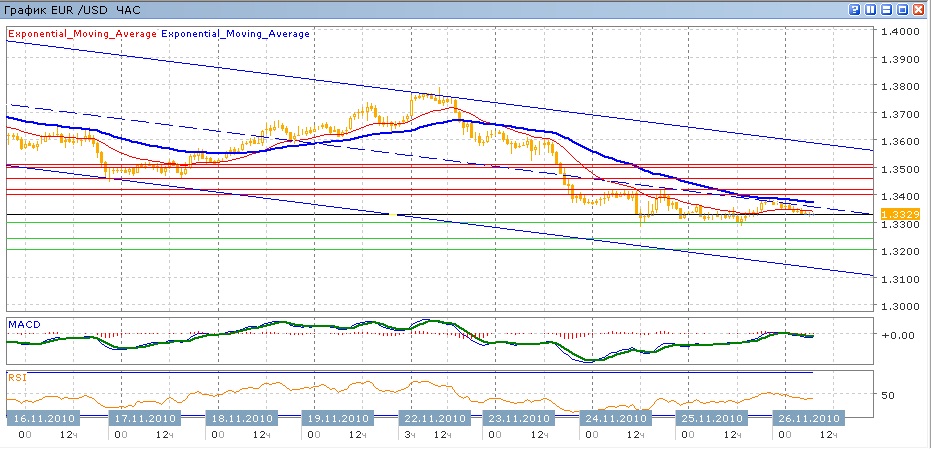Select the 26.11.2010 date marker
Image resolution: width=933 pixels, height=449 pixels.
[806, 418]
